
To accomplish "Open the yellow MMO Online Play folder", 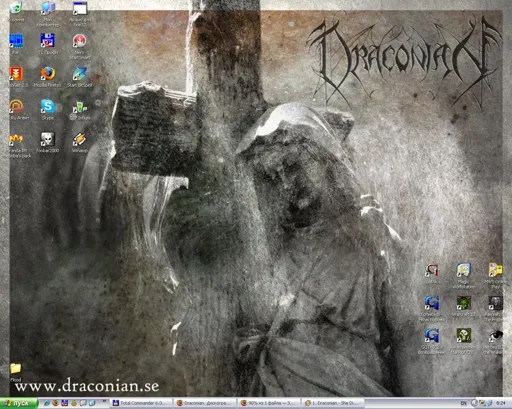I will click(495, 270).
